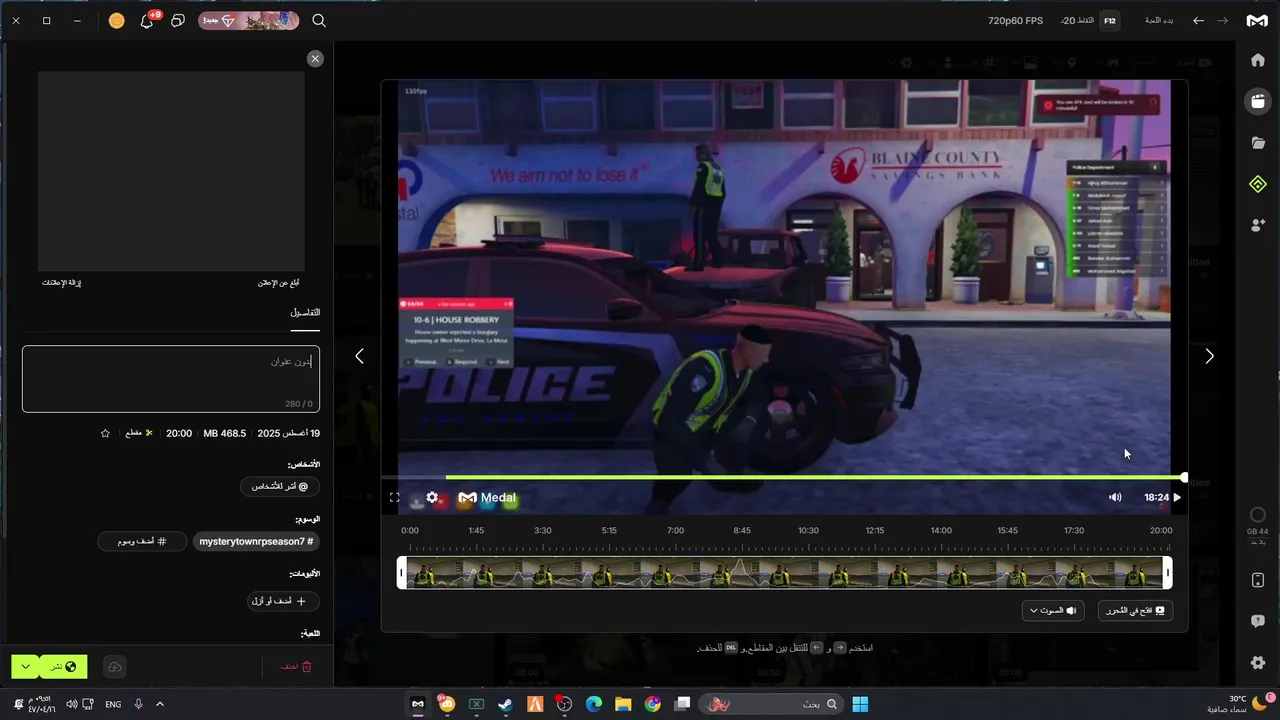1280x720 pixels.
Task: Click the scissors clip type icon
Action: (x=149, y=433)
